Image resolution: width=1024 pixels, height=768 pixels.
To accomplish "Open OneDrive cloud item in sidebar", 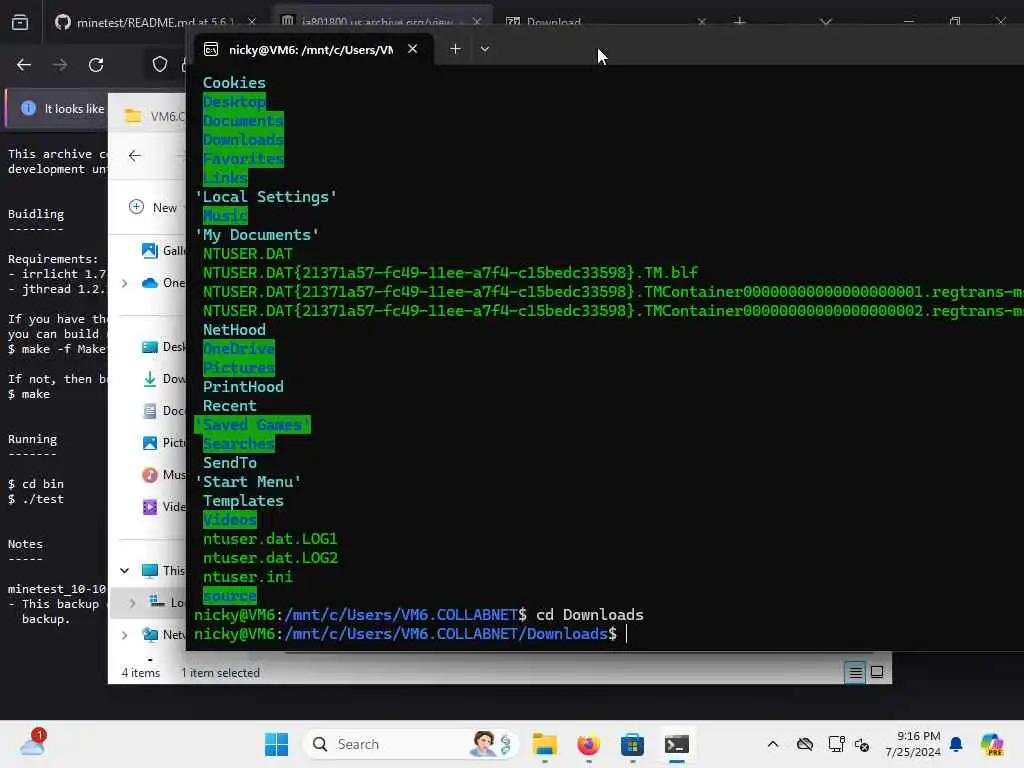I will tap(164, 283).
